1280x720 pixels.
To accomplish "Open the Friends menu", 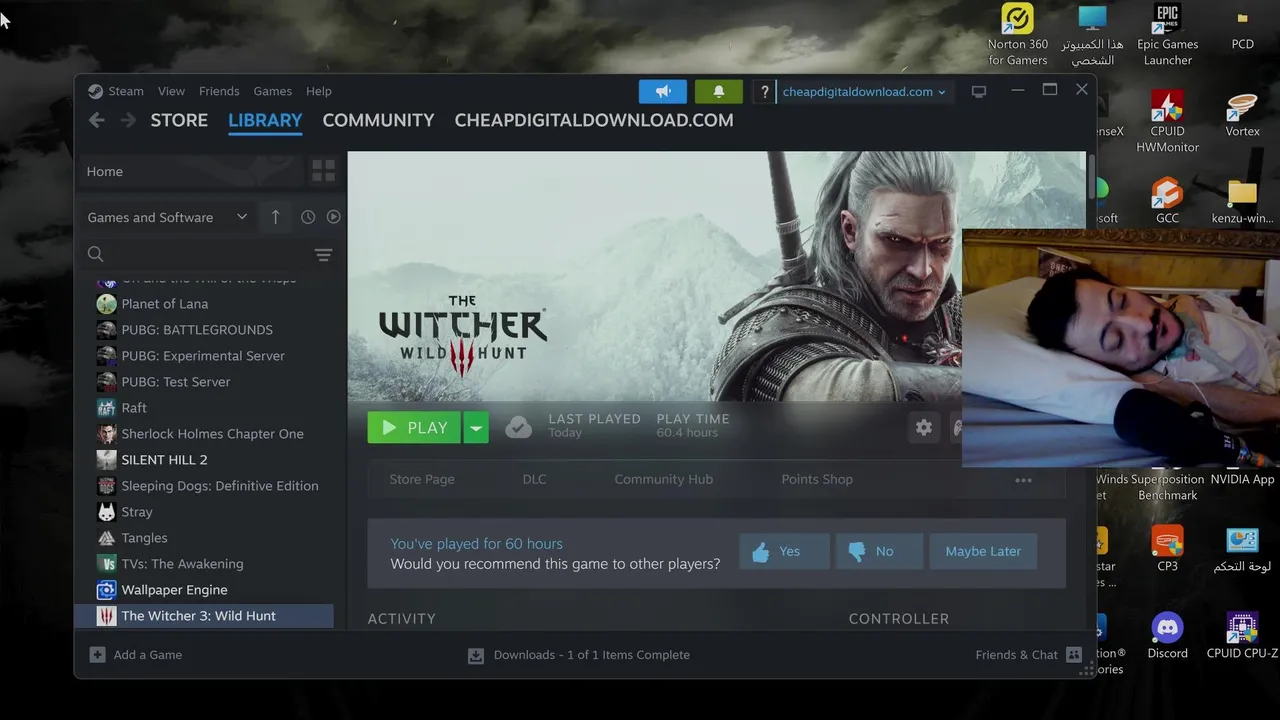I will [x=219, y=91].
